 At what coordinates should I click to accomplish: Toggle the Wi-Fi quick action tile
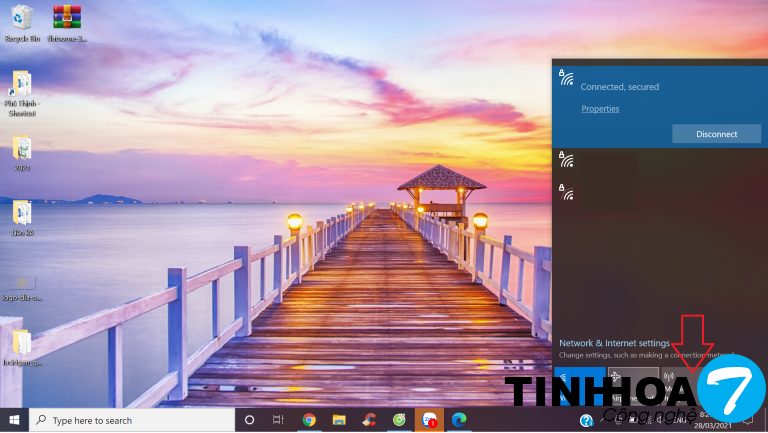pos(580,383)
